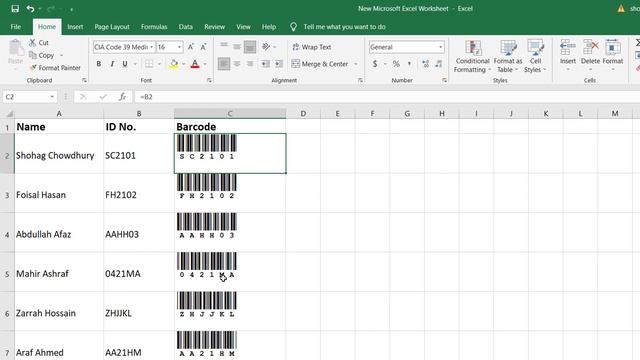Click the Increase Indent icon
The image size is (640, 360).
click(x=279, y=64)
